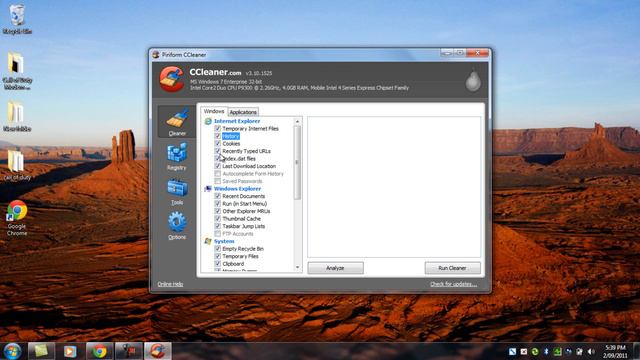Click the version text v3.10.1525
640x360 pixels.
point(259,73)
